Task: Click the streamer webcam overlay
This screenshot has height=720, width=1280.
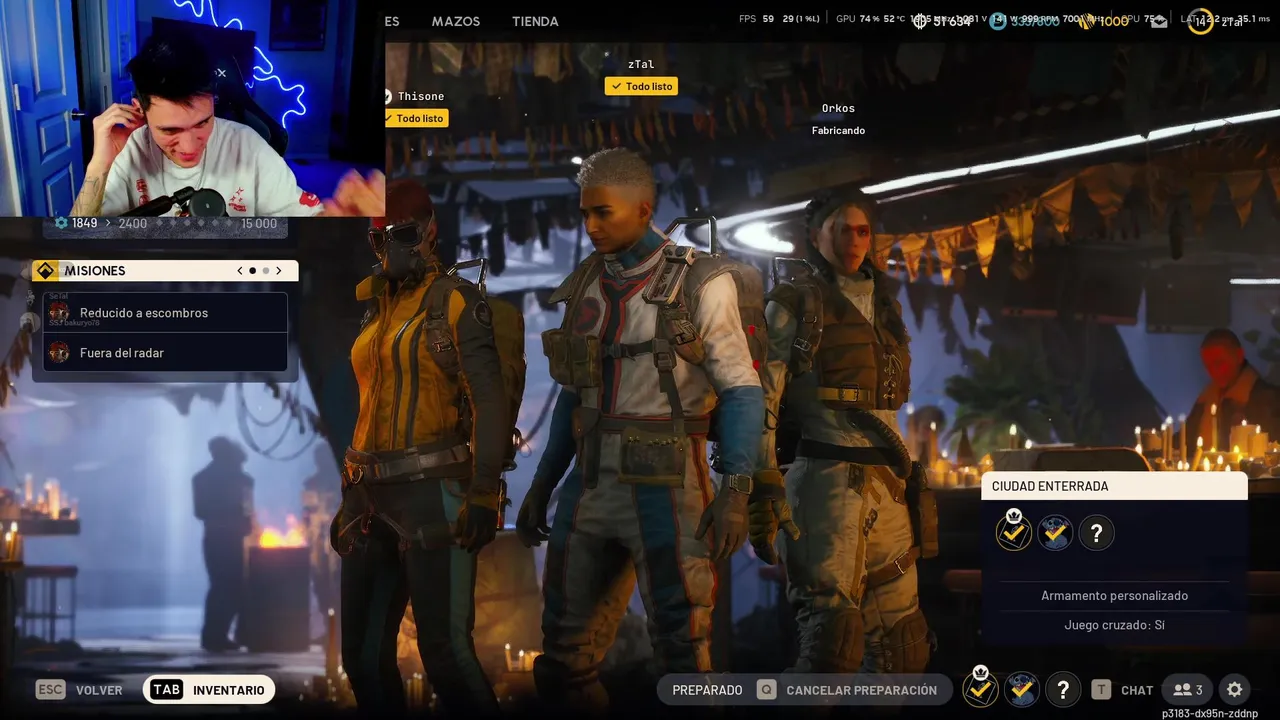Action: 192,108
